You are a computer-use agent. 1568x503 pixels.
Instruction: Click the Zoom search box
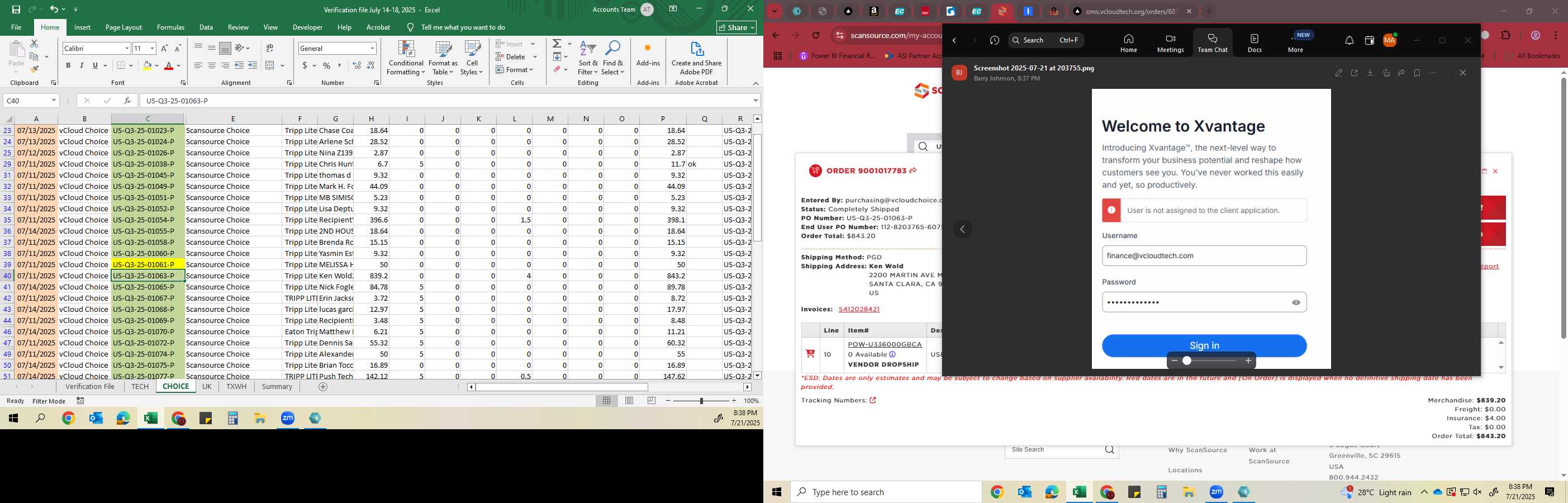pos(1046,40)
